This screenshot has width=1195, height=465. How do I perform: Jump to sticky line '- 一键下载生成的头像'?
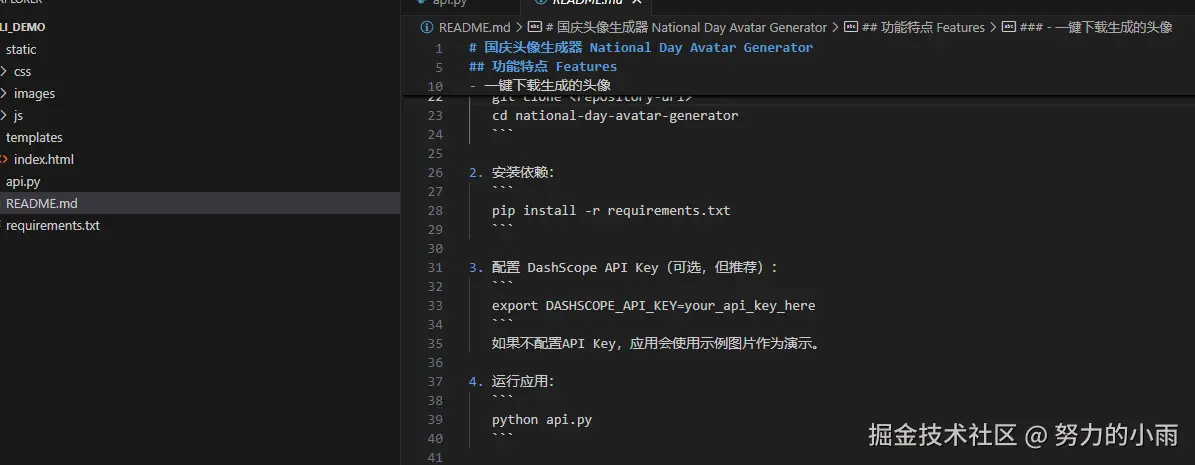(x=540, y=85)
